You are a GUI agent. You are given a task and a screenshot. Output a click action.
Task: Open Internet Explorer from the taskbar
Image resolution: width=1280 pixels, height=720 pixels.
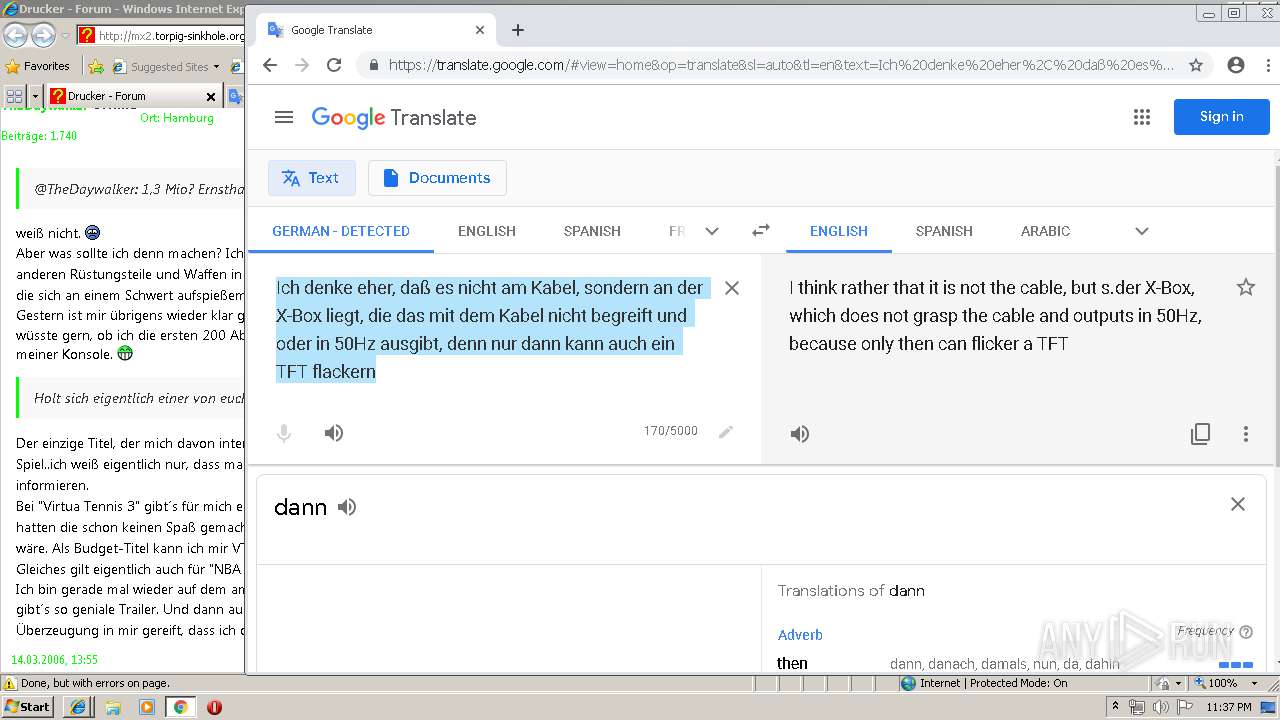pos(79,707)
